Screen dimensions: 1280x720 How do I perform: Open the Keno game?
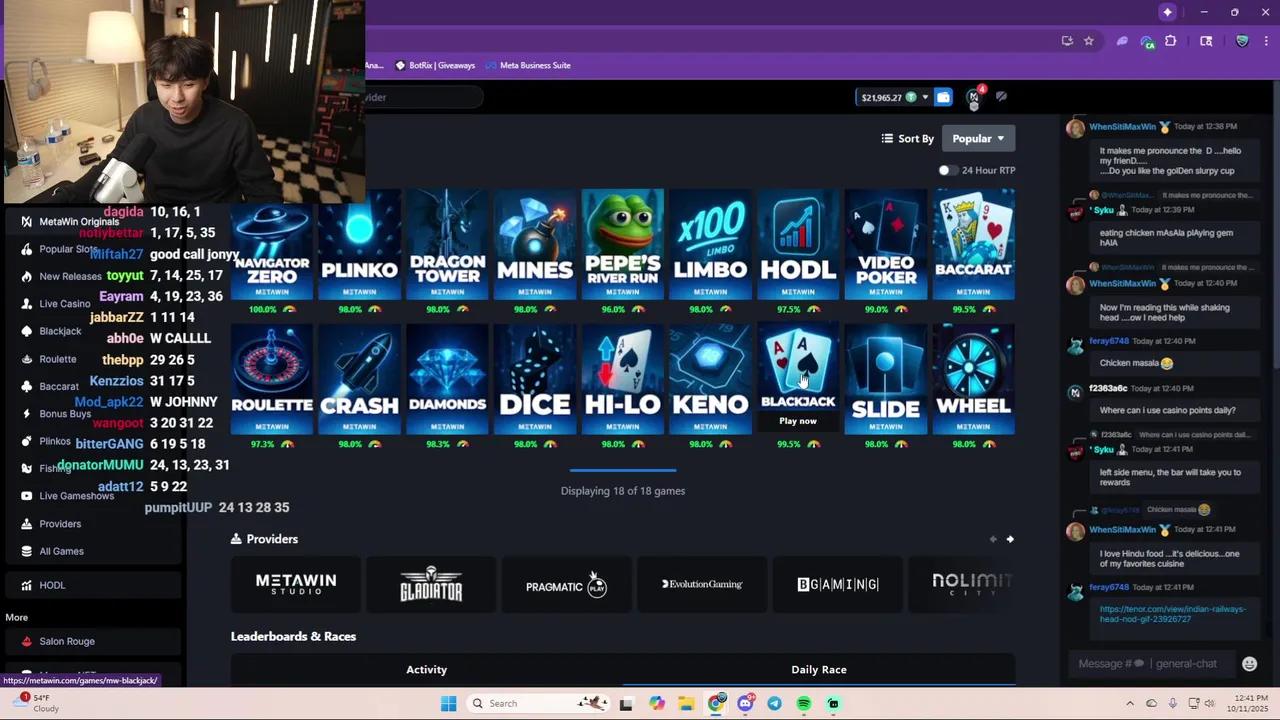coord(710,380)
